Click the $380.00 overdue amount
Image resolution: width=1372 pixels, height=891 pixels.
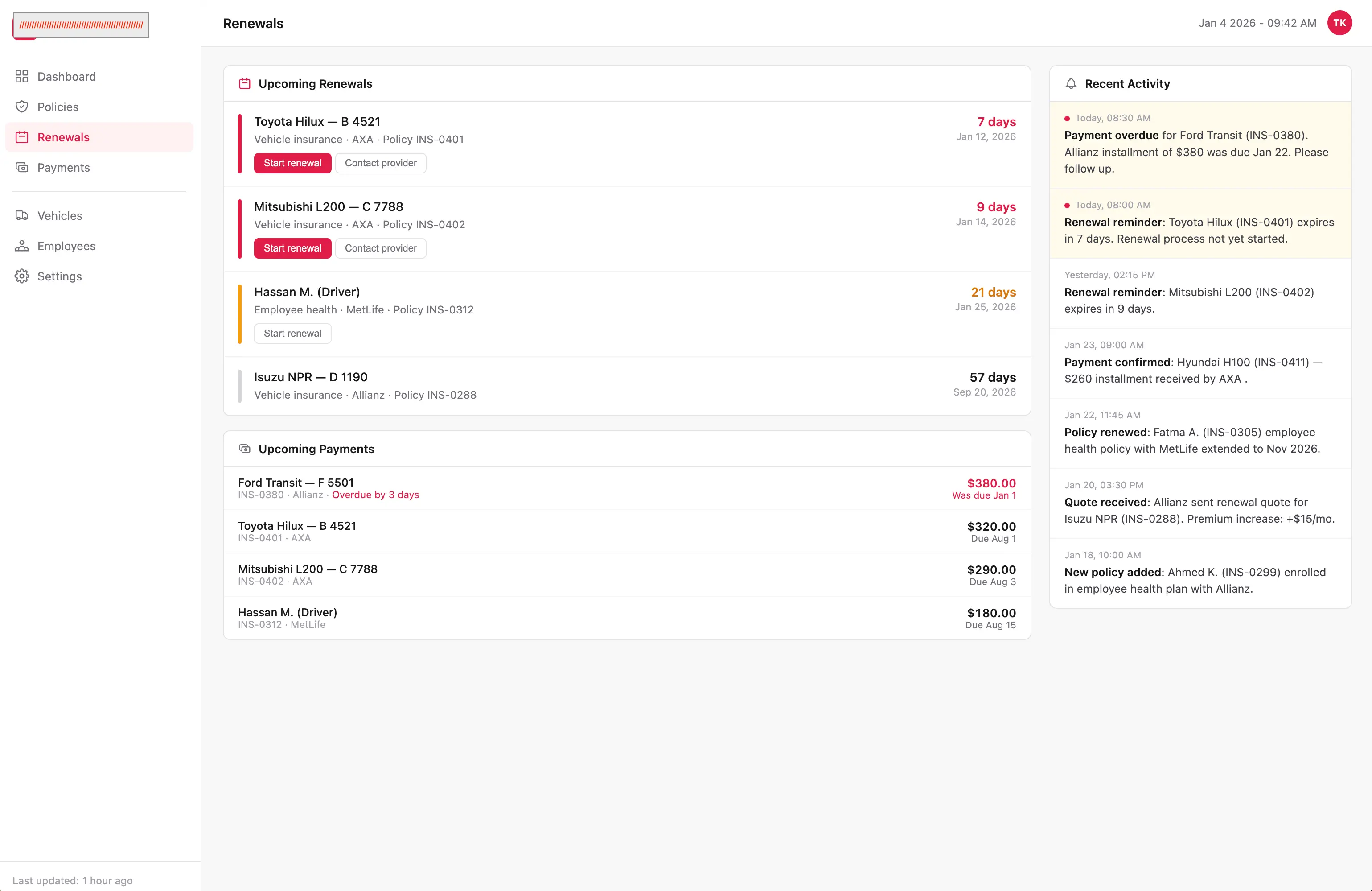coord(991,483)
